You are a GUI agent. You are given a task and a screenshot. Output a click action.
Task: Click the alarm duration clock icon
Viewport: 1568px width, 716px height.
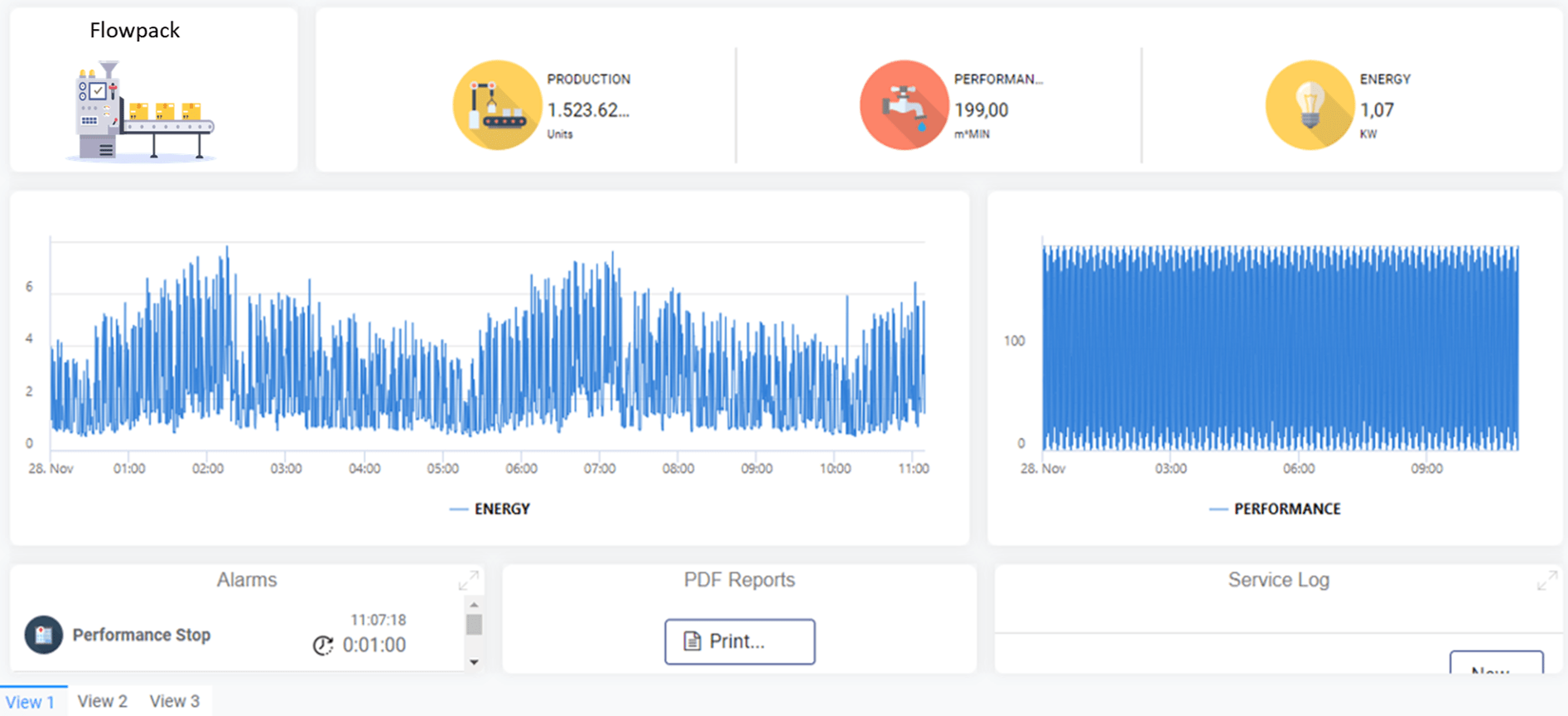coord(323,645)
